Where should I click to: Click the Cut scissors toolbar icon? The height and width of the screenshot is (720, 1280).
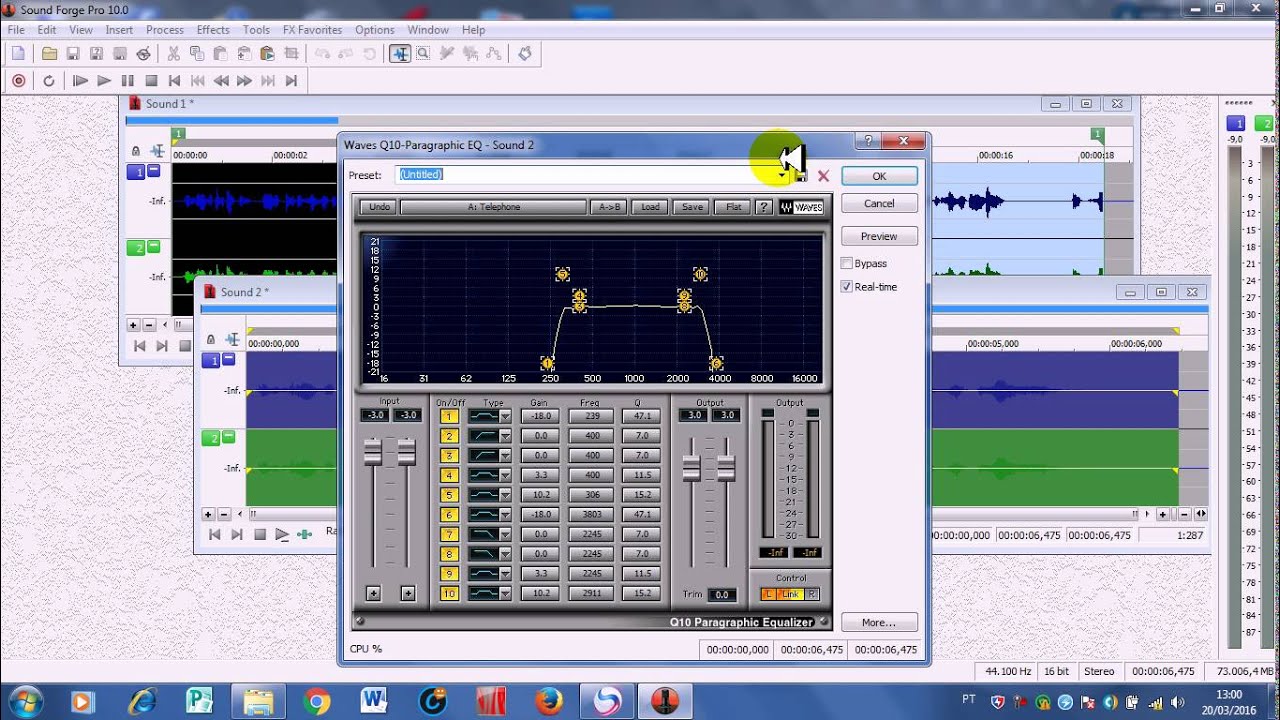tap(173, 54)
